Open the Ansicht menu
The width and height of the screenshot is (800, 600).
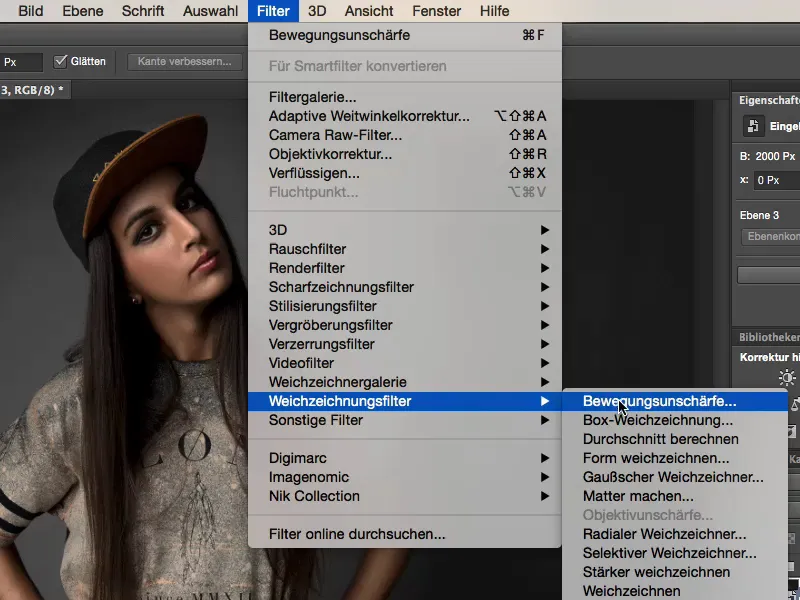tap(368, 11)
